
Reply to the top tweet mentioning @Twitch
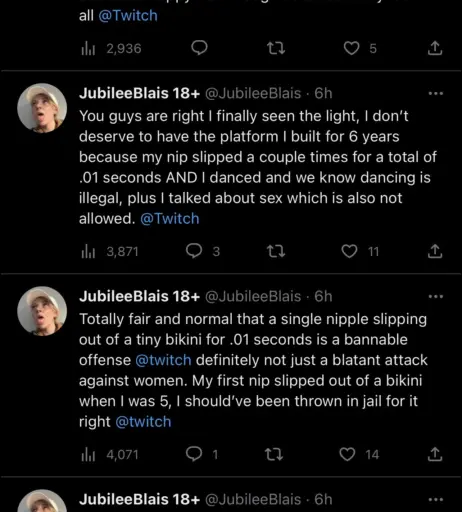click(x=199, y=48)
